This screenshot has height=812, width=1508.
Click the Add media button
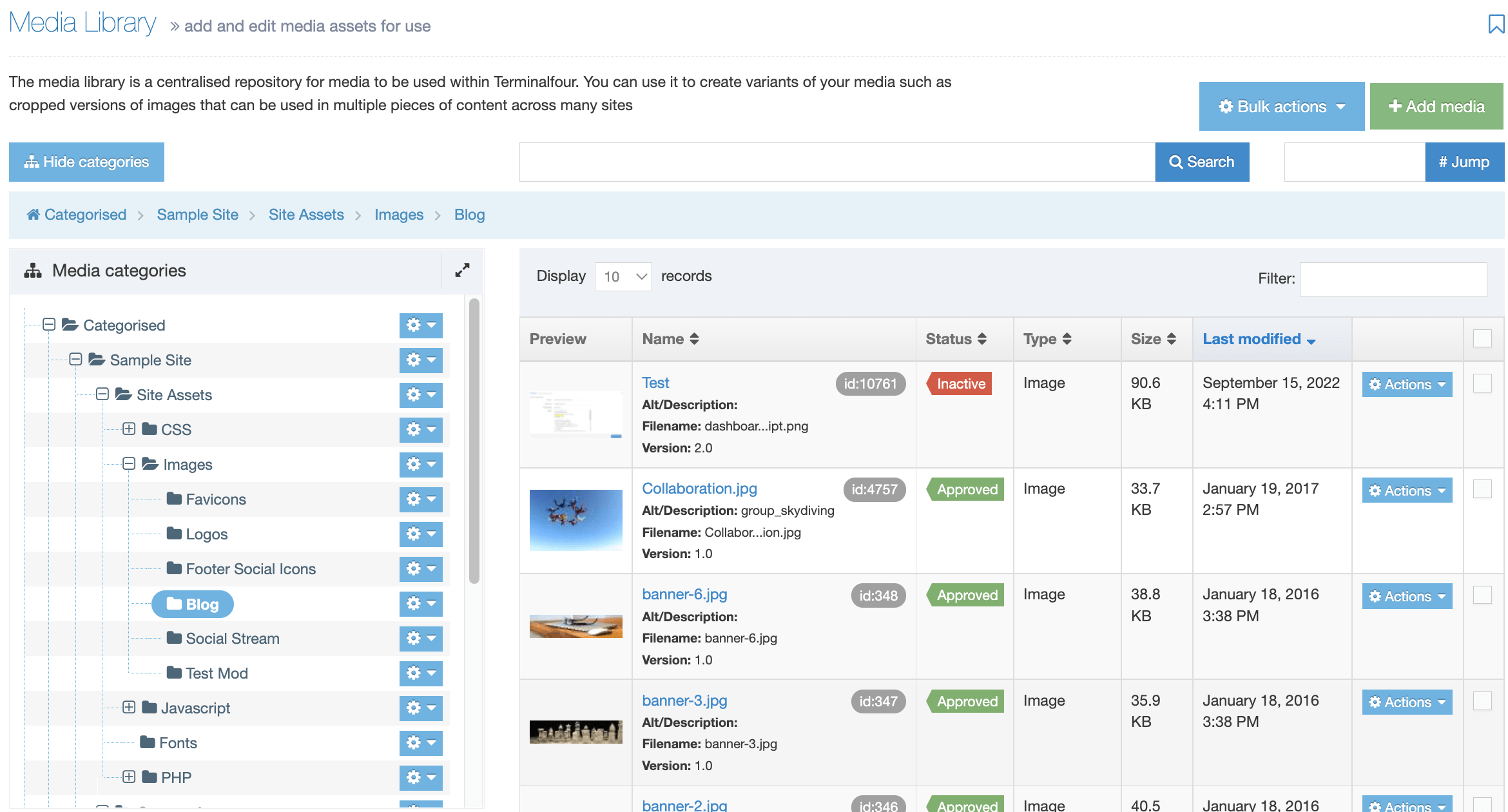[x=1436, y=106]
